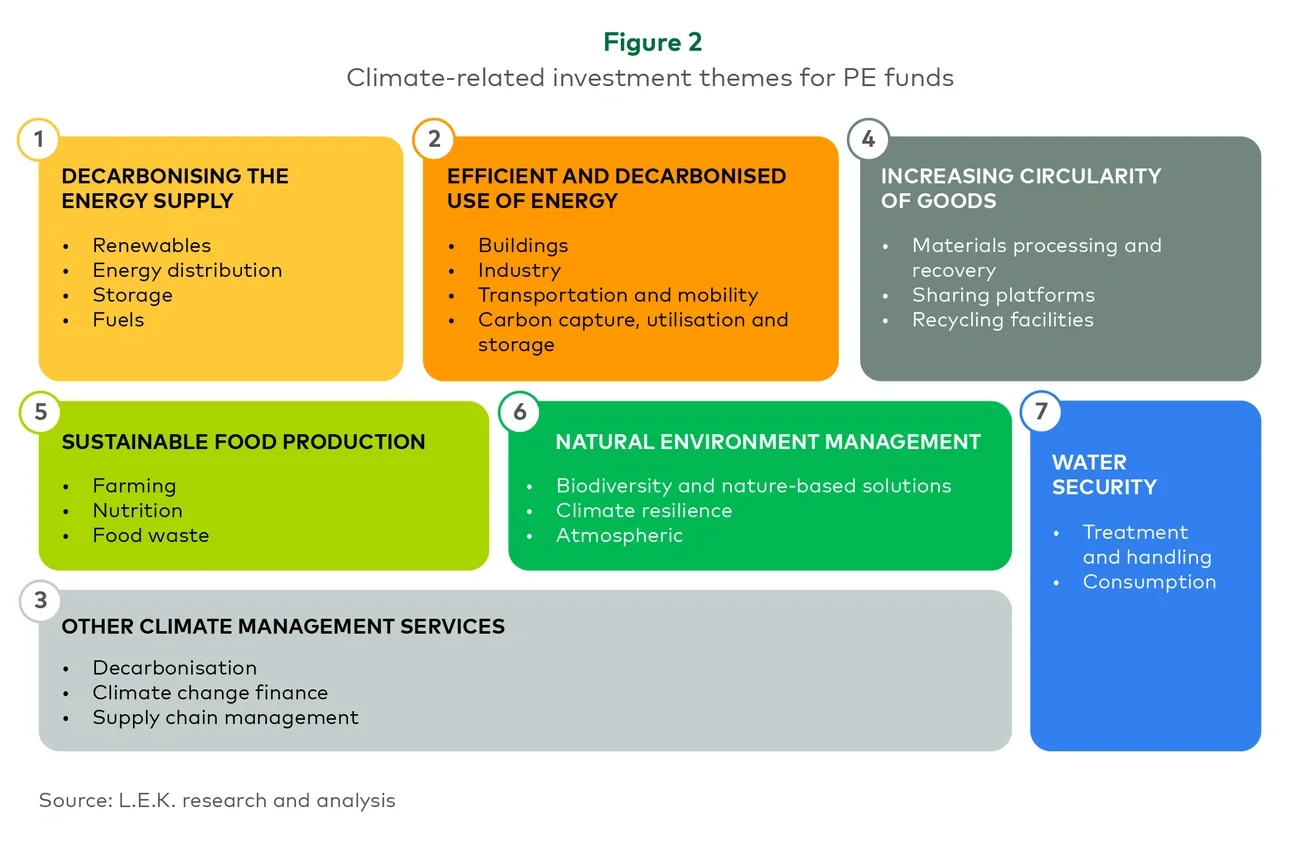Click the yellow Decarbonising the Energy Supply card
Screen dimensions: 1300x843
[x=220, y=258]
